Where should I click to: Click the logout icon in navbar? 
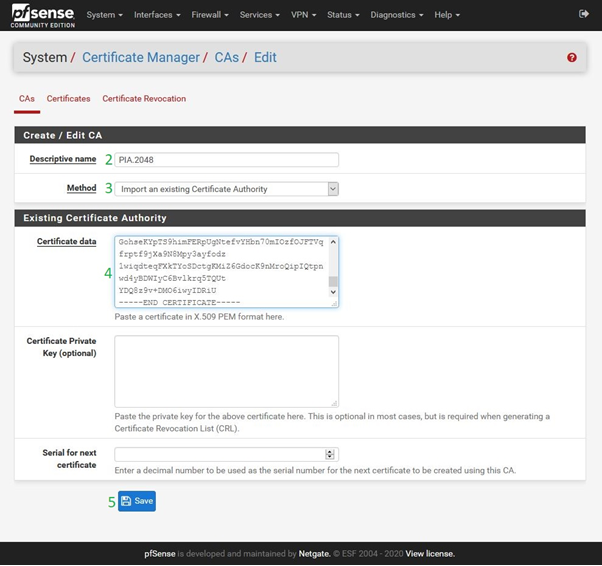(x=584, y=14)
